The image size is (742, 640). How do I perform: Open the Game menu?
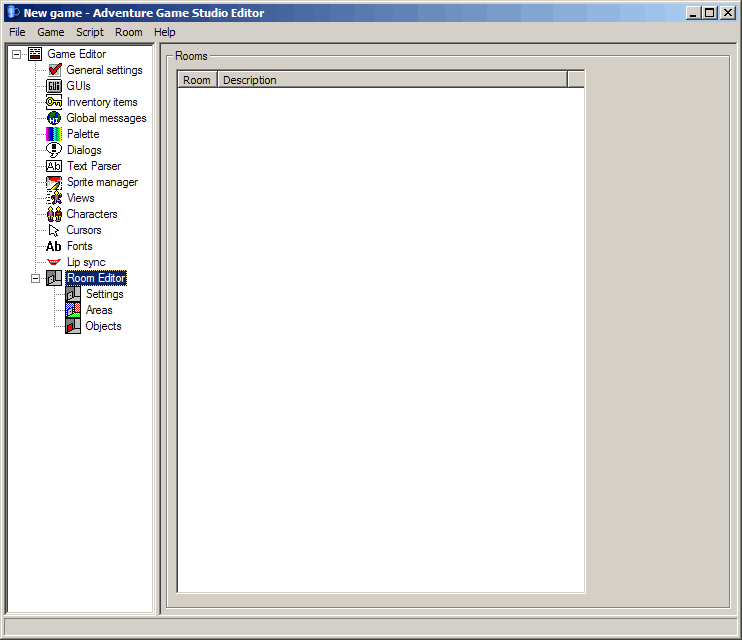51,32
